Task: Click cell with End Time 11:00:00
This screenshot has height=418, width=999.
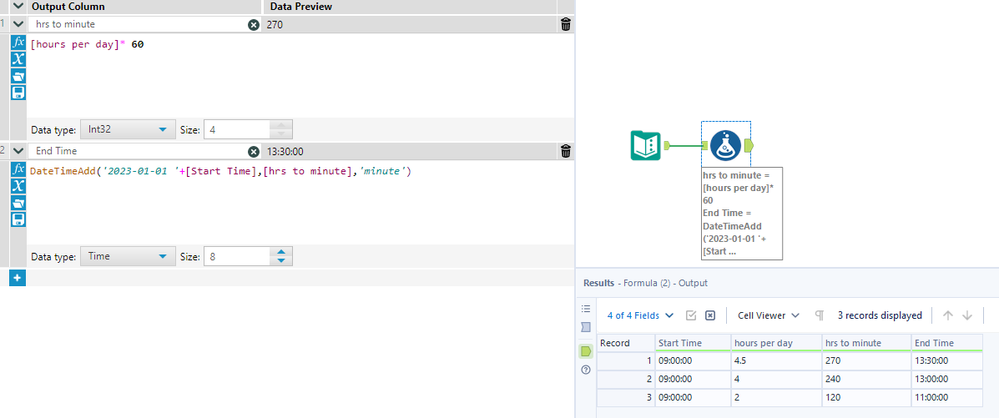Action: [947, 397]
